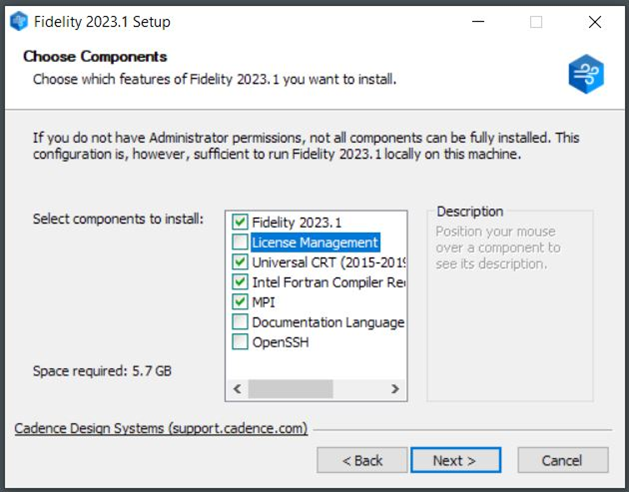Uncheck Intel Fortran Compiler checkbox
The image size is (629, 492).
[240, 282]
